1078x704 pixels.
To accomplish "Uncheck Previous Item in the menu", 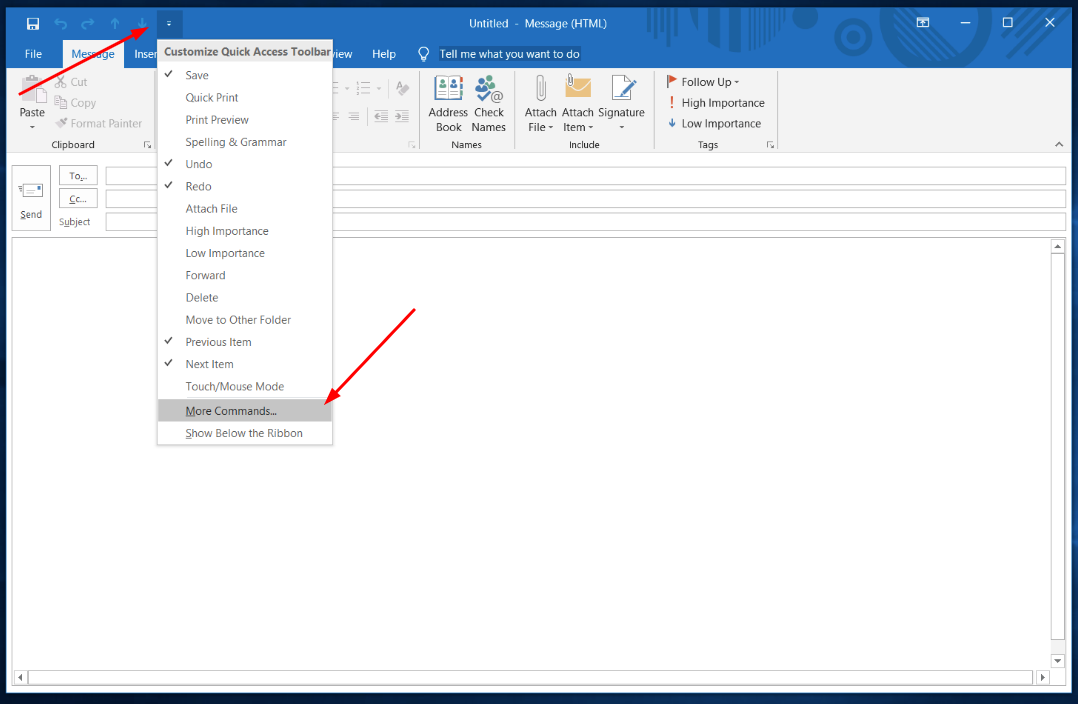I will tap(245, 342).
